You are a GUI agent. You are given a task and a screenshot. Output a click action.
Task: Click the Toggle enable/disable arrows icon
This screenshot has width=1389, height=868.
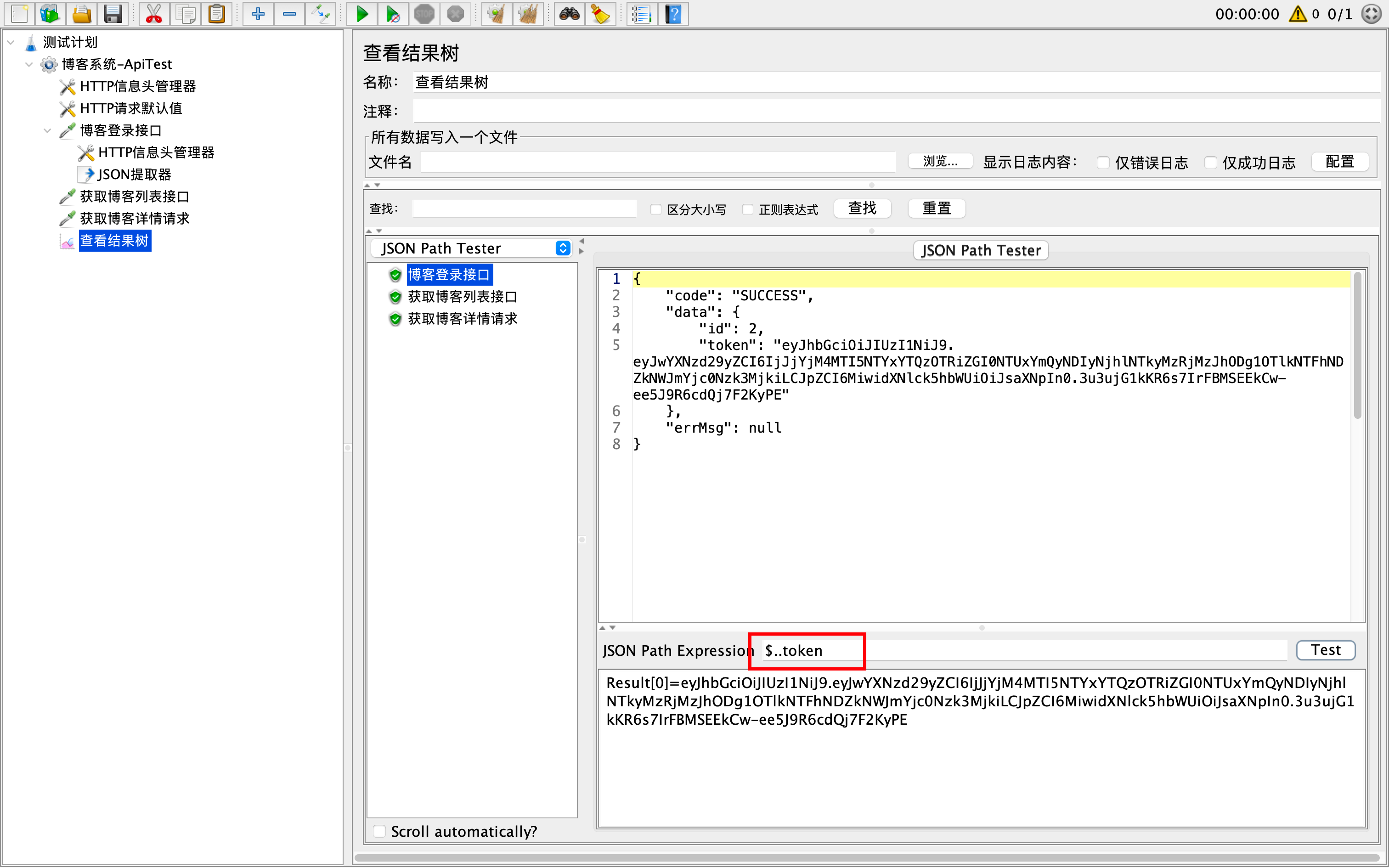coord(320,13)
